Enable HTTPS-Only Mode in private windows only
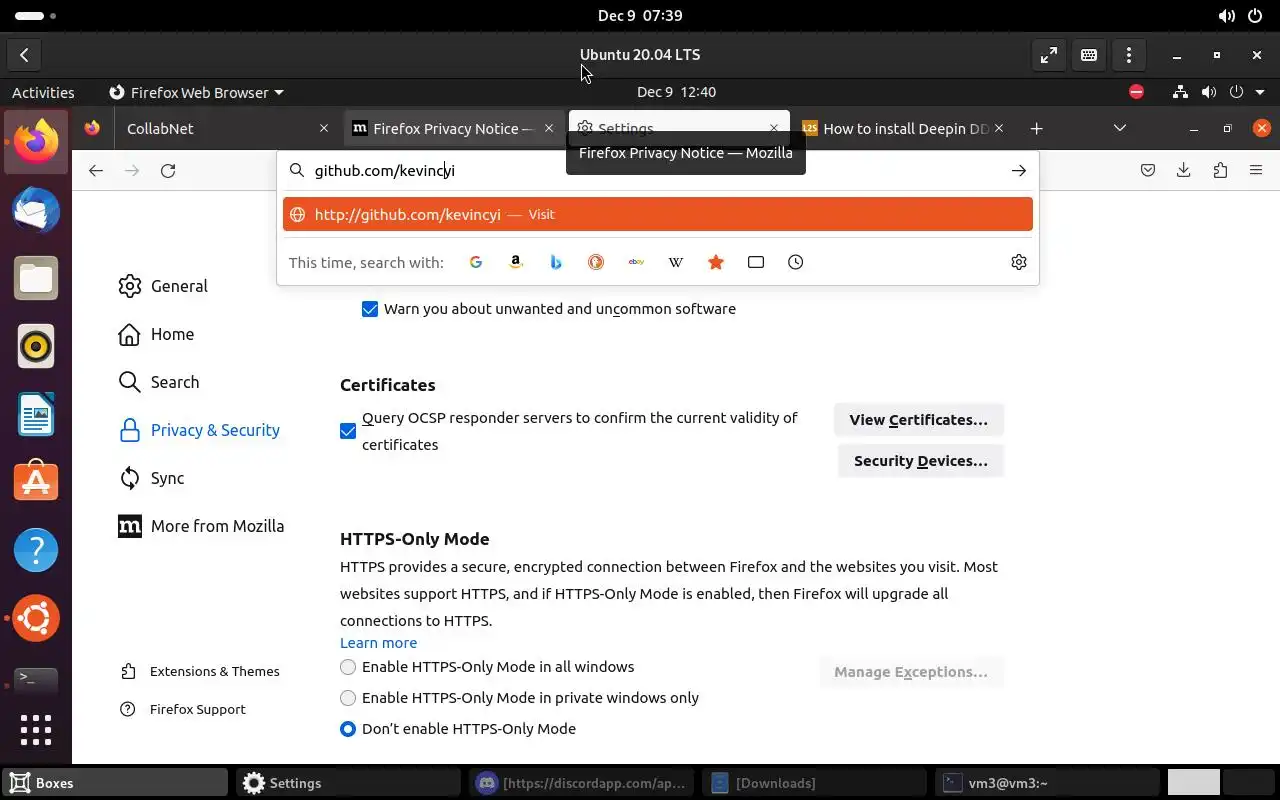 pyautogui.click(x=348, y=698)
